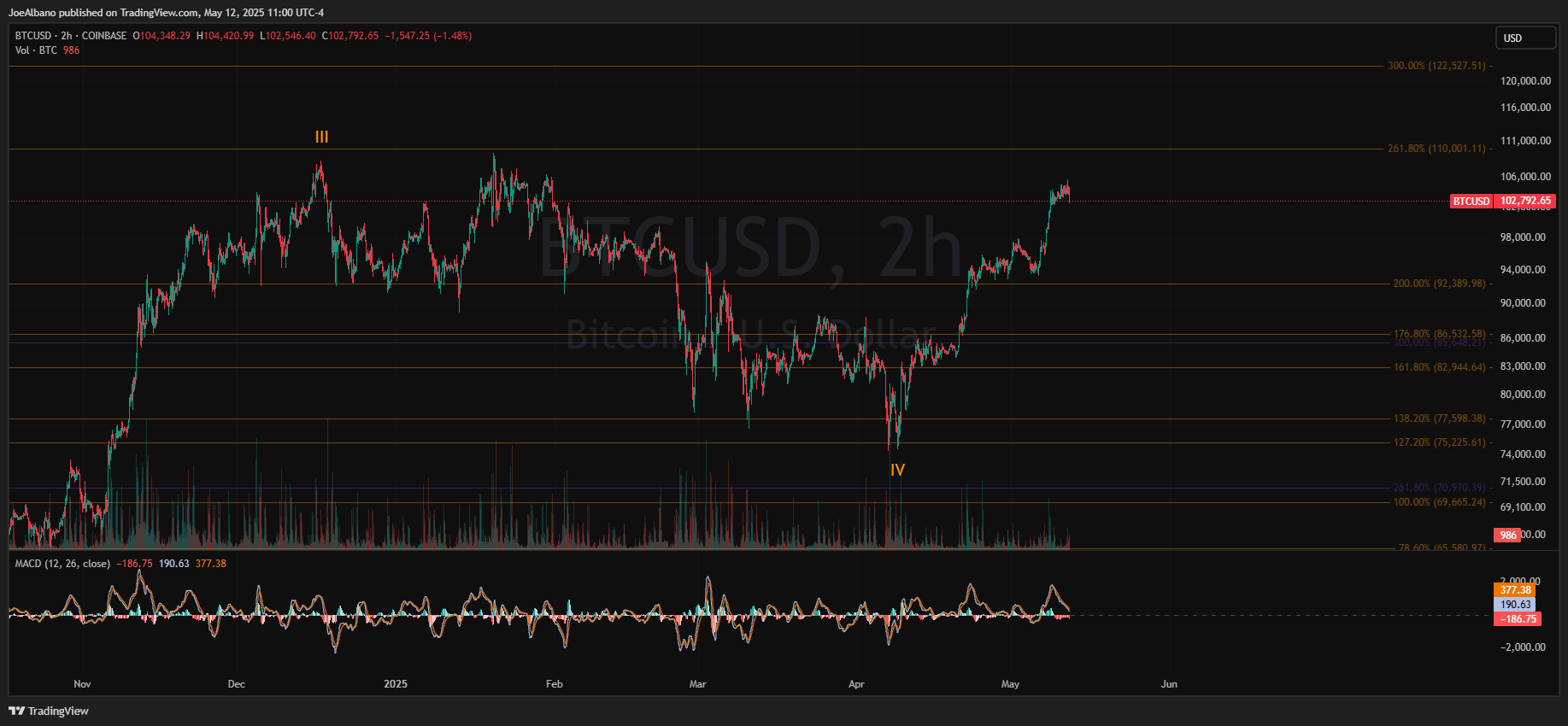The height and width of the screenshot is (726, 1568).
Task: Click the −186.75 value in the MACD legend
Action: point(134,564)
